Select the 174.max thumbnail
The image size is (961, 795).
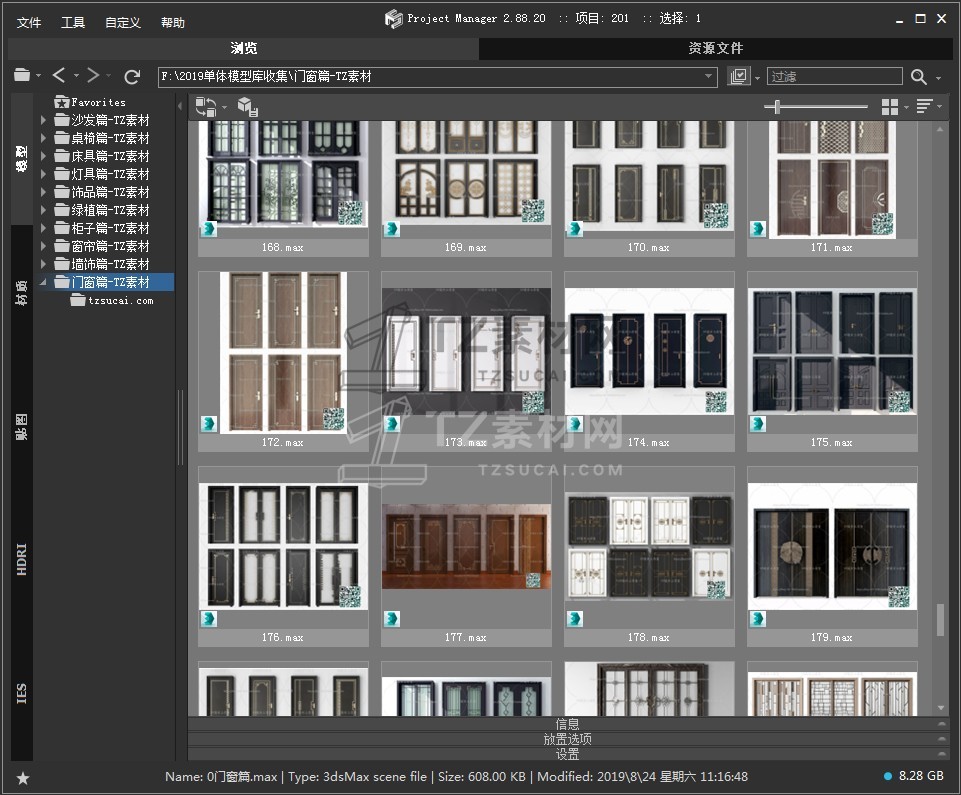click(x=648, y=352)
